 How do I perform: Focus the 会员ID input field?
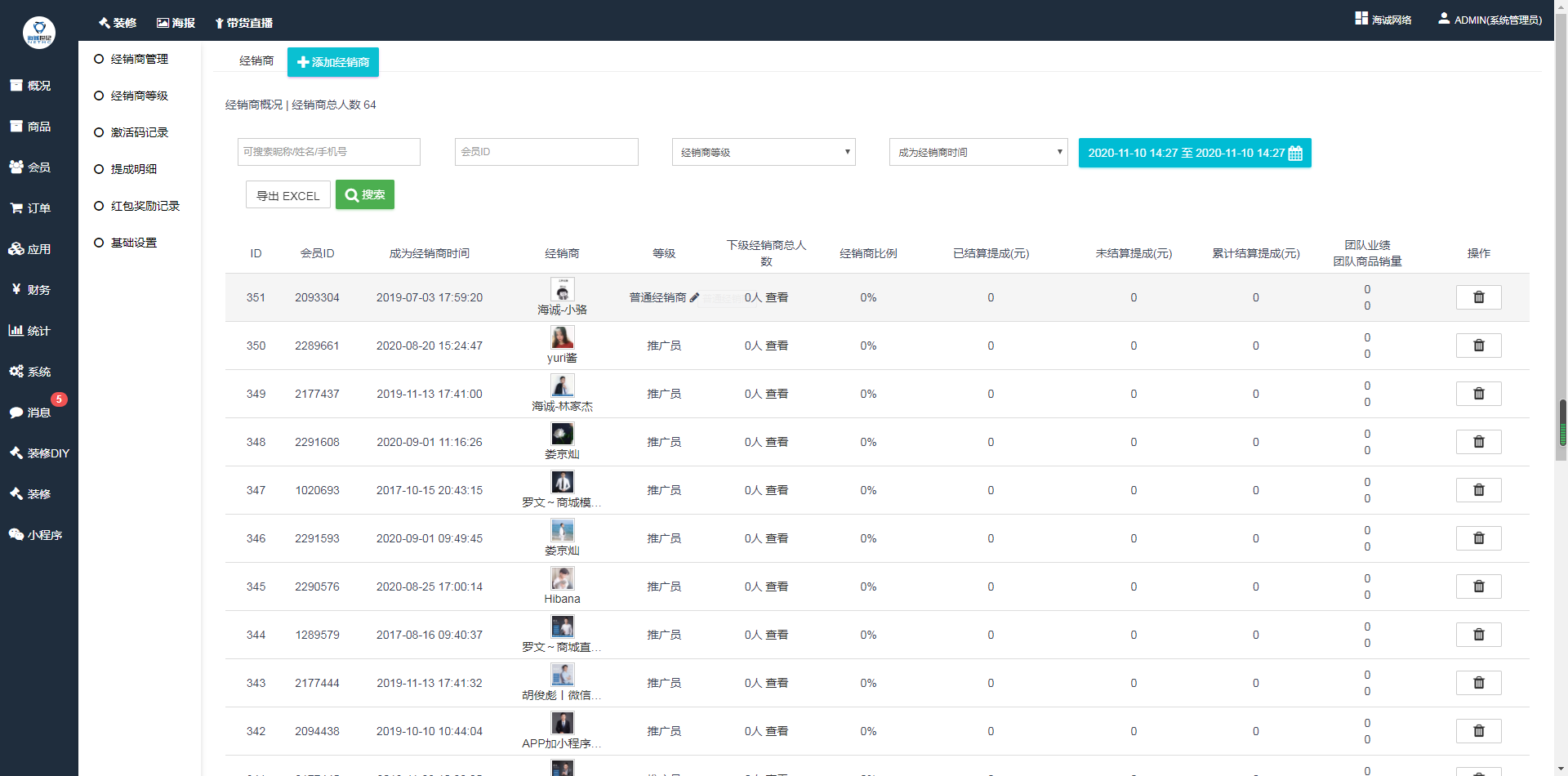point(546,152)
